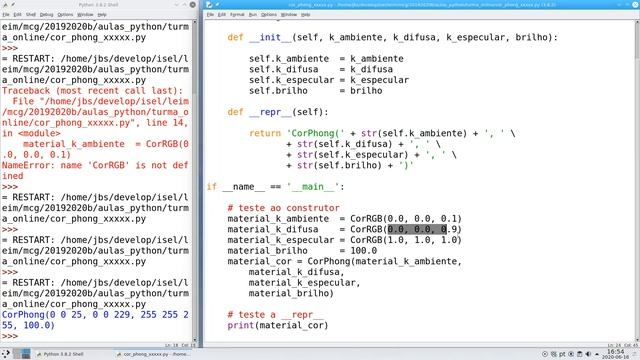Click 'print(material_cor)' line

pyautogui.click(x=278, y=325)
